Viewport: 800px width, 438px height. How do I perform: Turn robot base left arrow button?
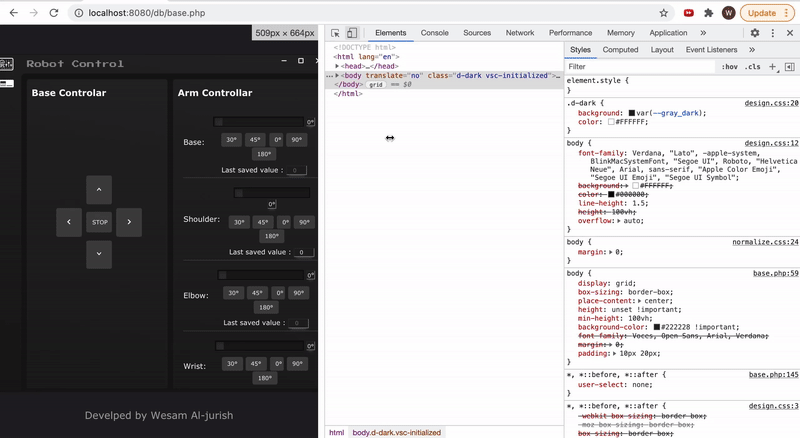[69, 222]
